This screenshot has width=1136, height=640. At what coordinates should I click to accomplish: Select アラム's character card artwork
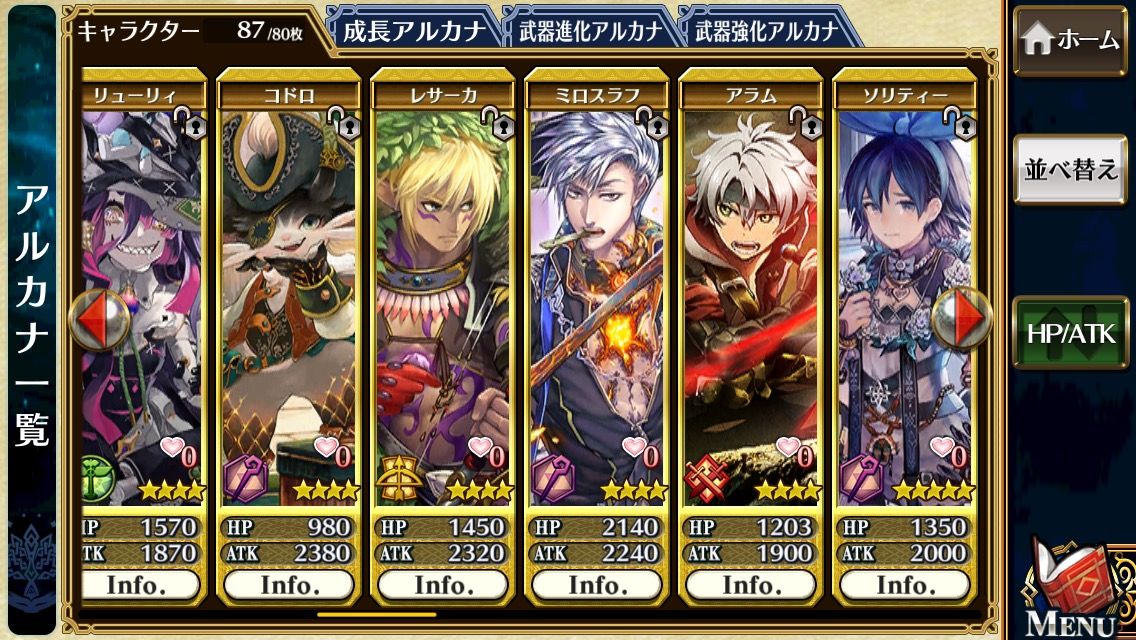click(751, 304)
